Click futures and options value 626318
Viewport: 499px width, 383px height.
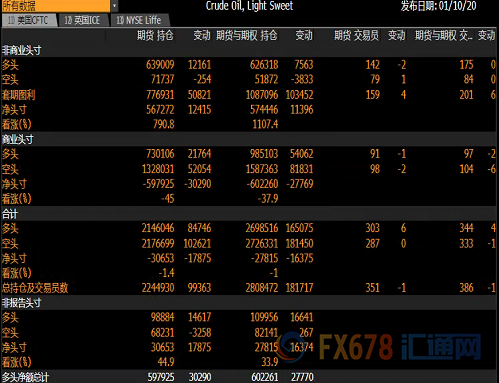[x=264, y=65]
